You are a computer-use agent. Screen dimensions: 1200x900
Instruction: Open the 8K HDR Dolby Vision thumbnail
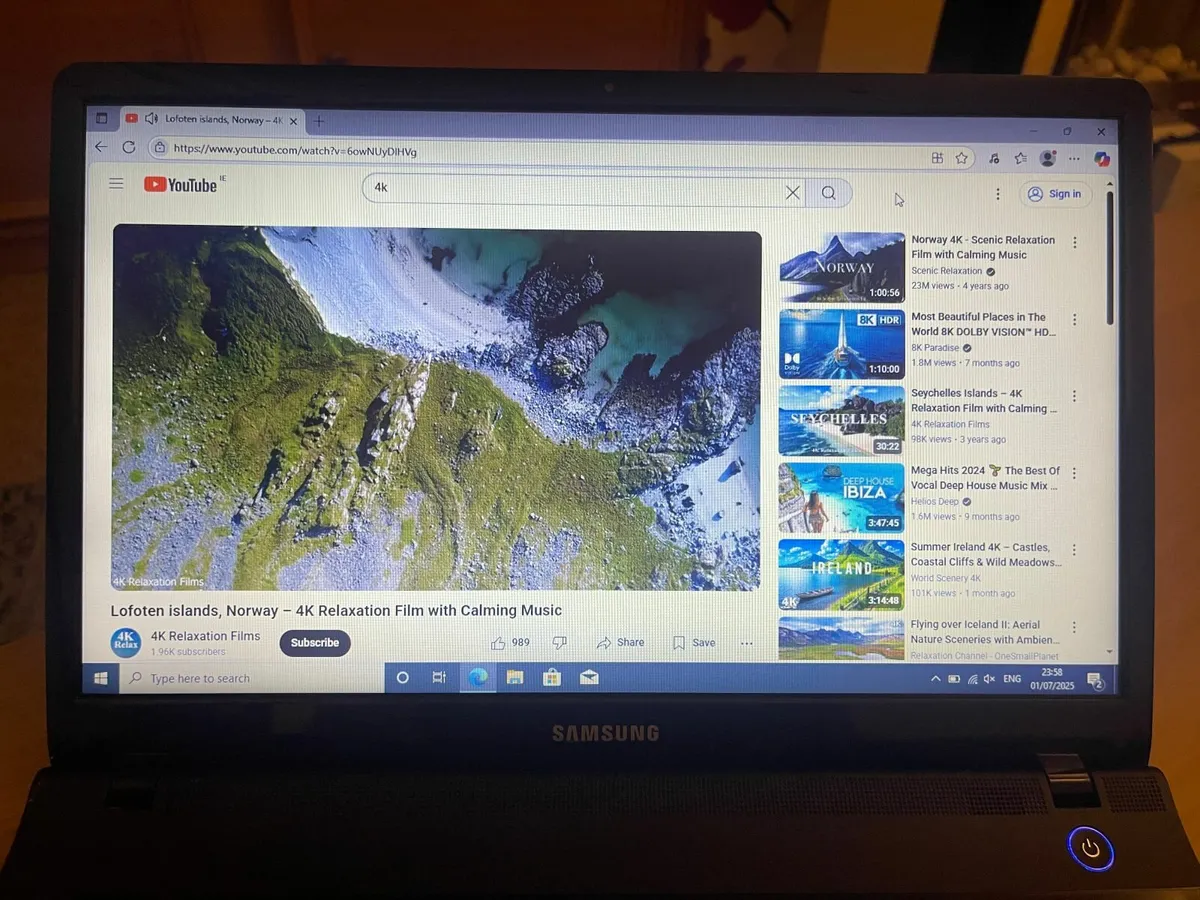click(x=842, y=344)
